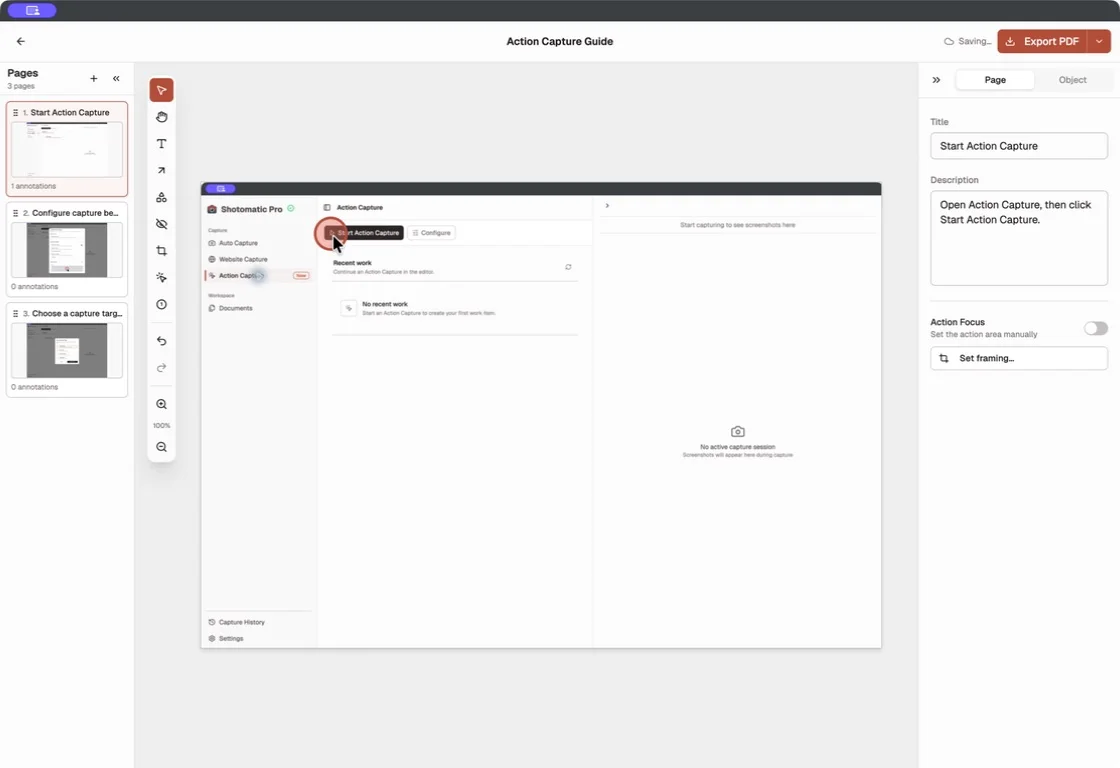Click '0 annotations' under Choose a capture target page
This screenshot has width=1120, height=768.
35,387
